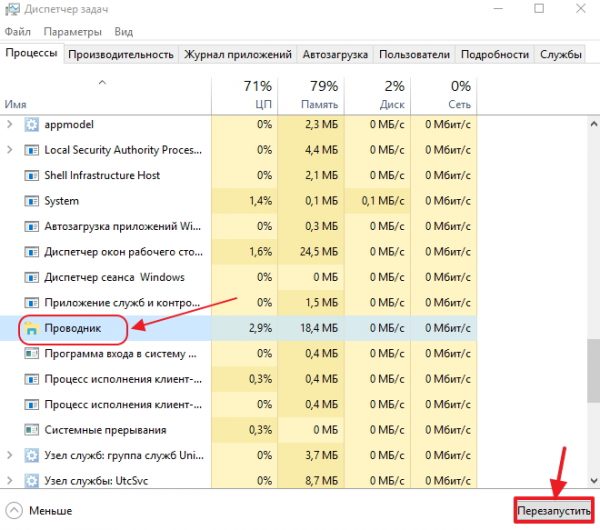This screenshot has height=530, width=600.
Task: Select Приложение служб и контроллеров row
Action: click(x=238, y=303)
